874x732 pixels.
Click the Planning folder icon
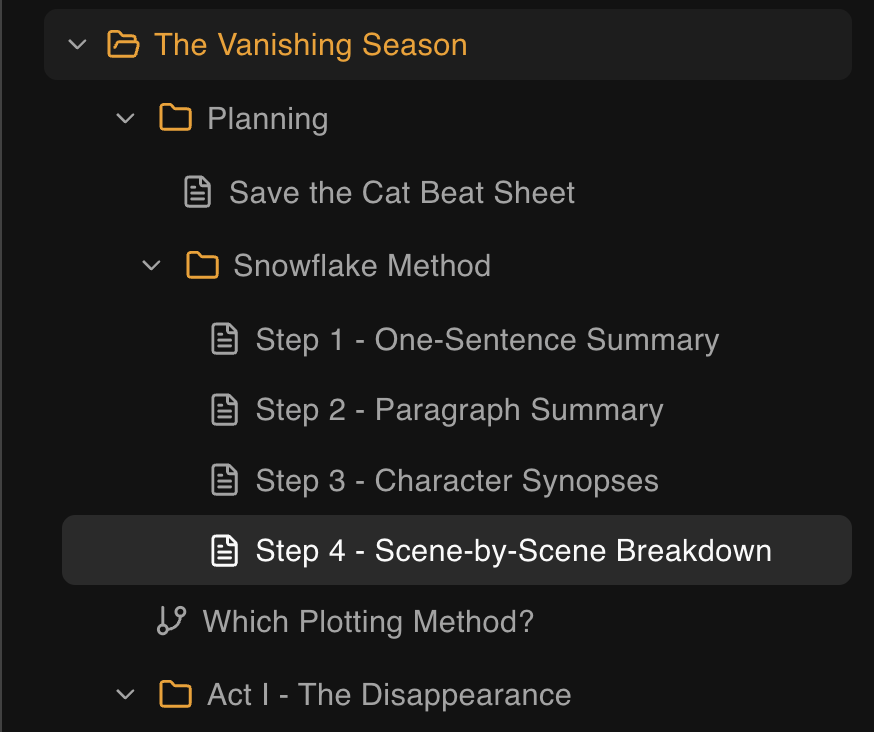[x=176, y=118]
